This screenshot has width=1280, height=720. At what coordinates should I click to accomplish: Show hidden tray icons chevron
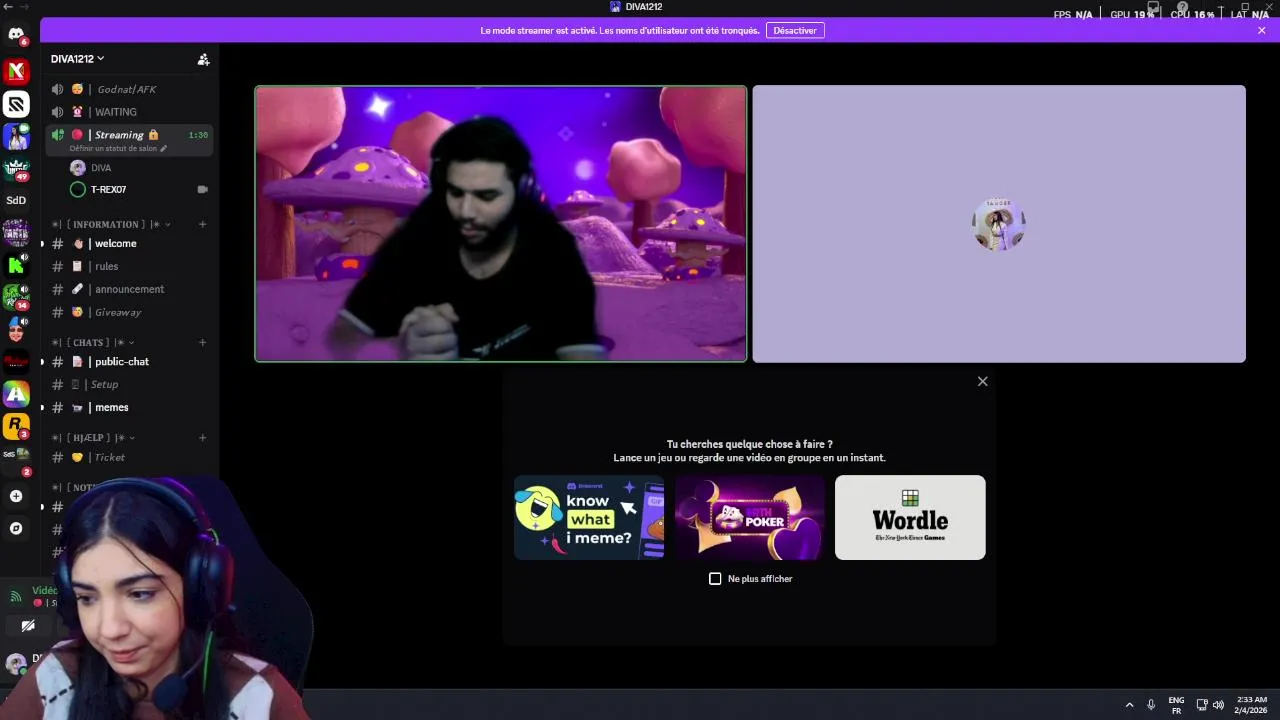coord(1129,705)
